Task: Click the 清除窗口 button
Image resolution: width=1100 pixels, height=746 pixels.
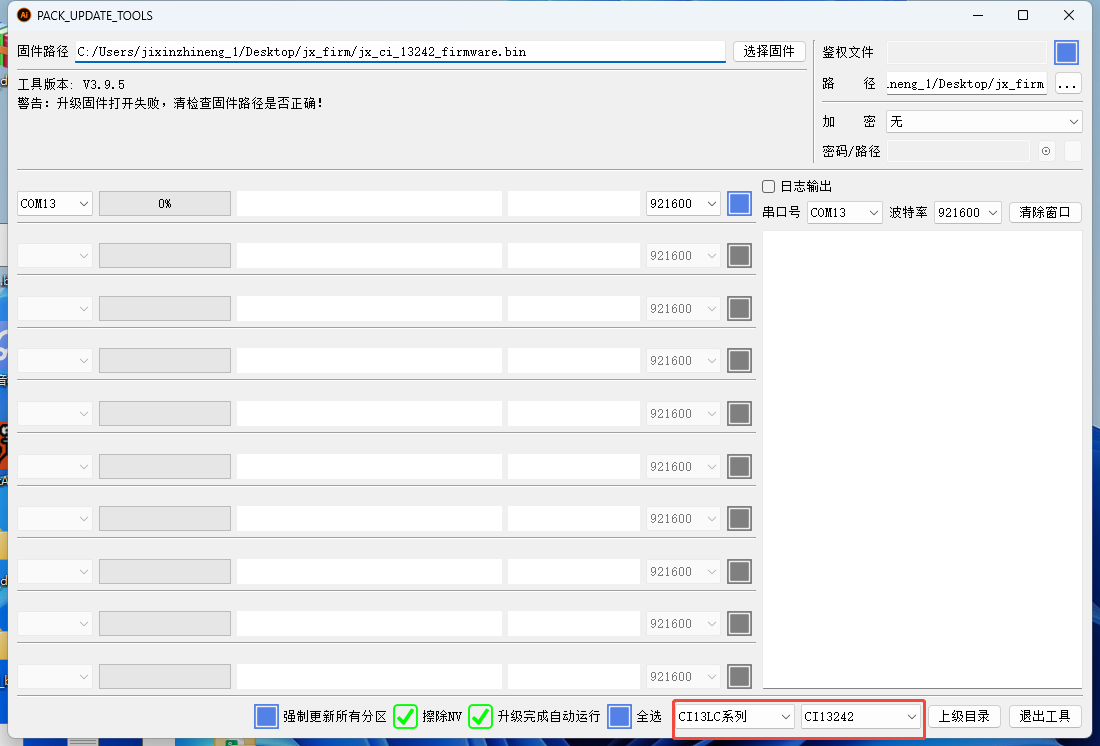Action: [x=1045, y=213]
